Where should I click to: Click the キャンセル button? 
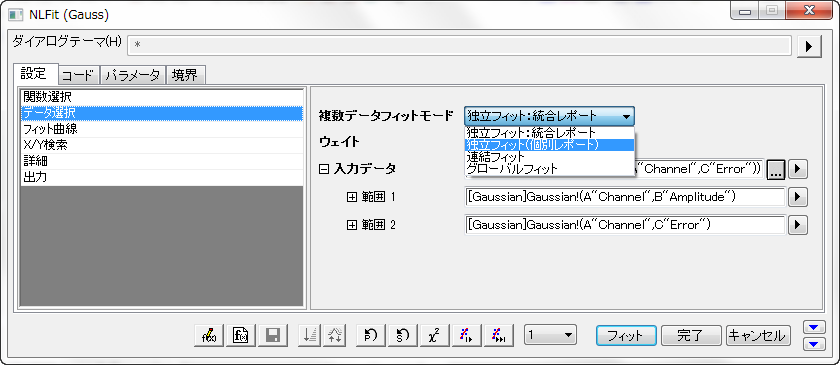759,336
